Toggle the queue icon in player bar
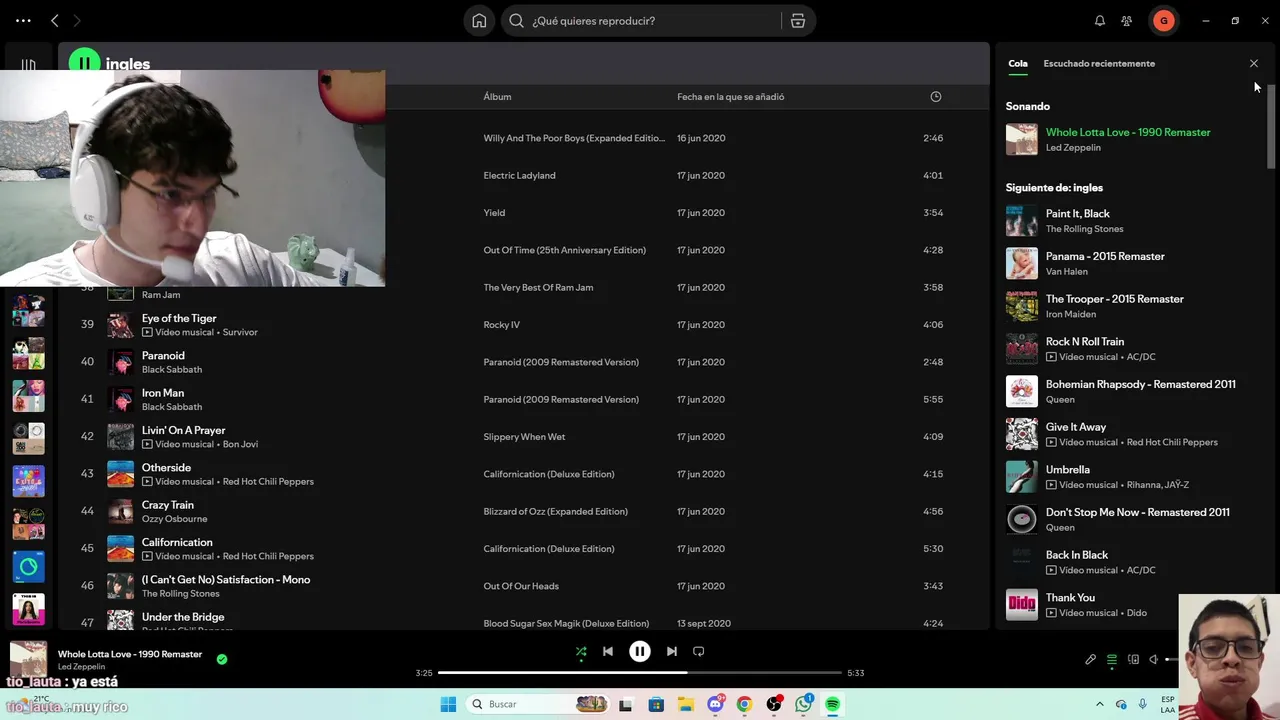The height and width of the screenshot is (720, 1280). coord(1111,659)
